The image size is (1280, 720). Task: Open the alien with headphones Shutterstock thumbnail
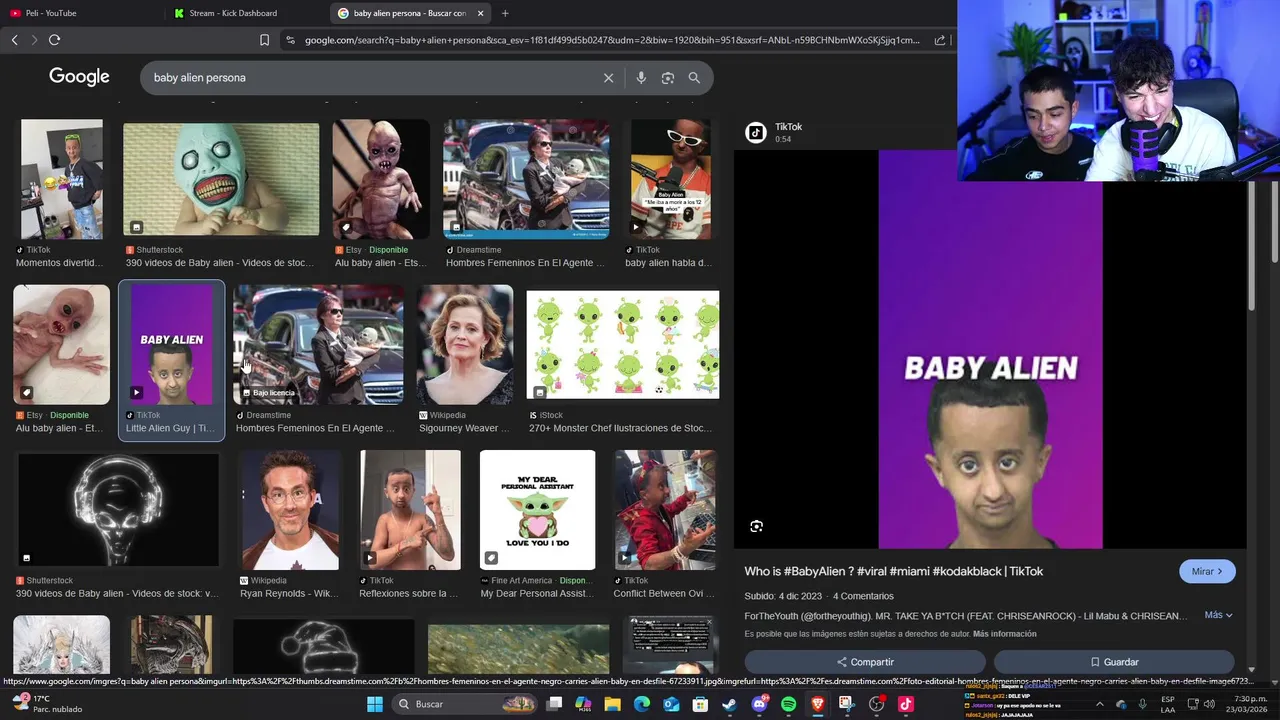tap(118, 510)
